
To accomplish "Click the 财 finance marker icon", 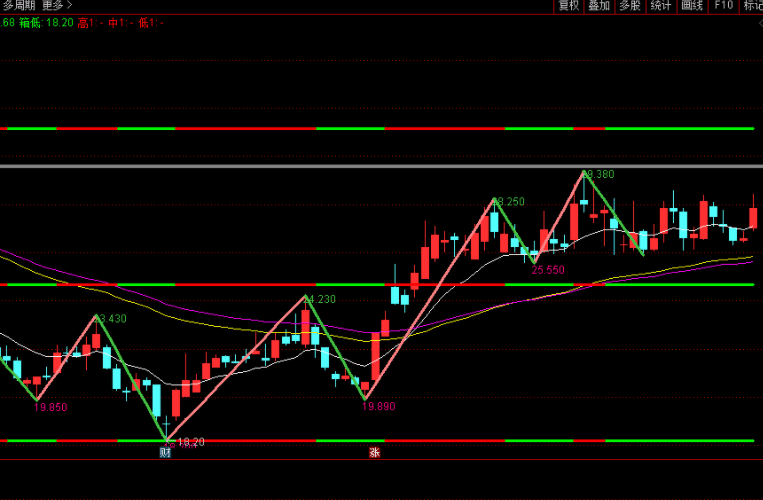I will click(x=165, y=452).
